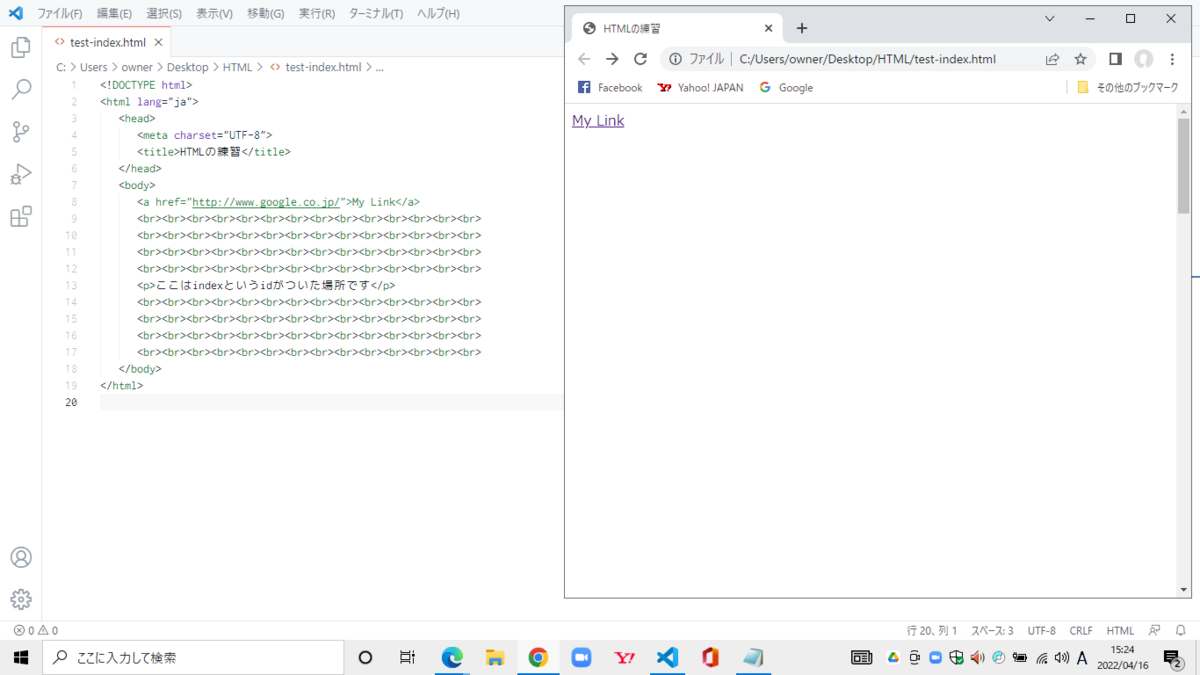The height and width of the screenshot is (675, 1200).
Task: Select the test-index.html editor tab
Action: [x=108, y=42]
